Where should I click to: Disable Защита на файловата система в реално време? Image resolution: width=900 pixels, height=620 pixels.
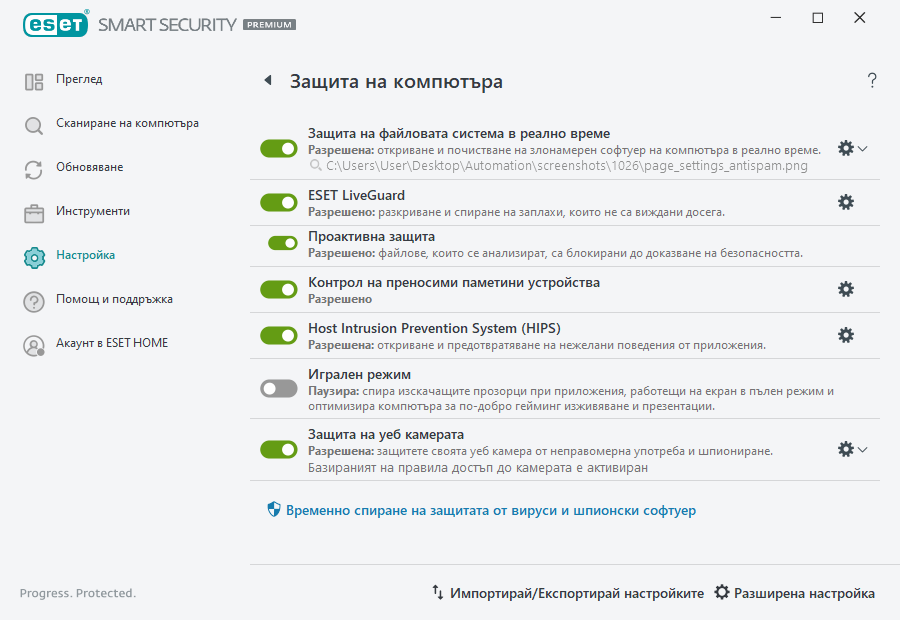point(278,148)
